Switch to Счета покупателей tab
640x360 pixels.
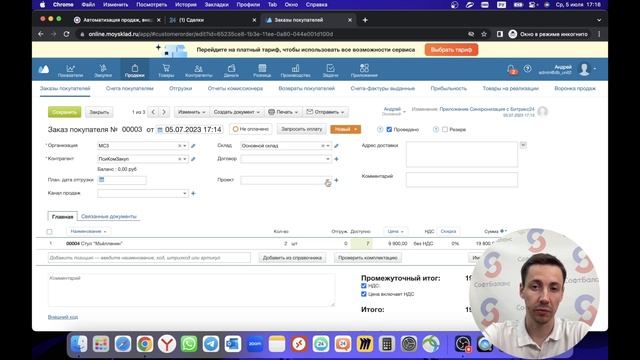130,88
